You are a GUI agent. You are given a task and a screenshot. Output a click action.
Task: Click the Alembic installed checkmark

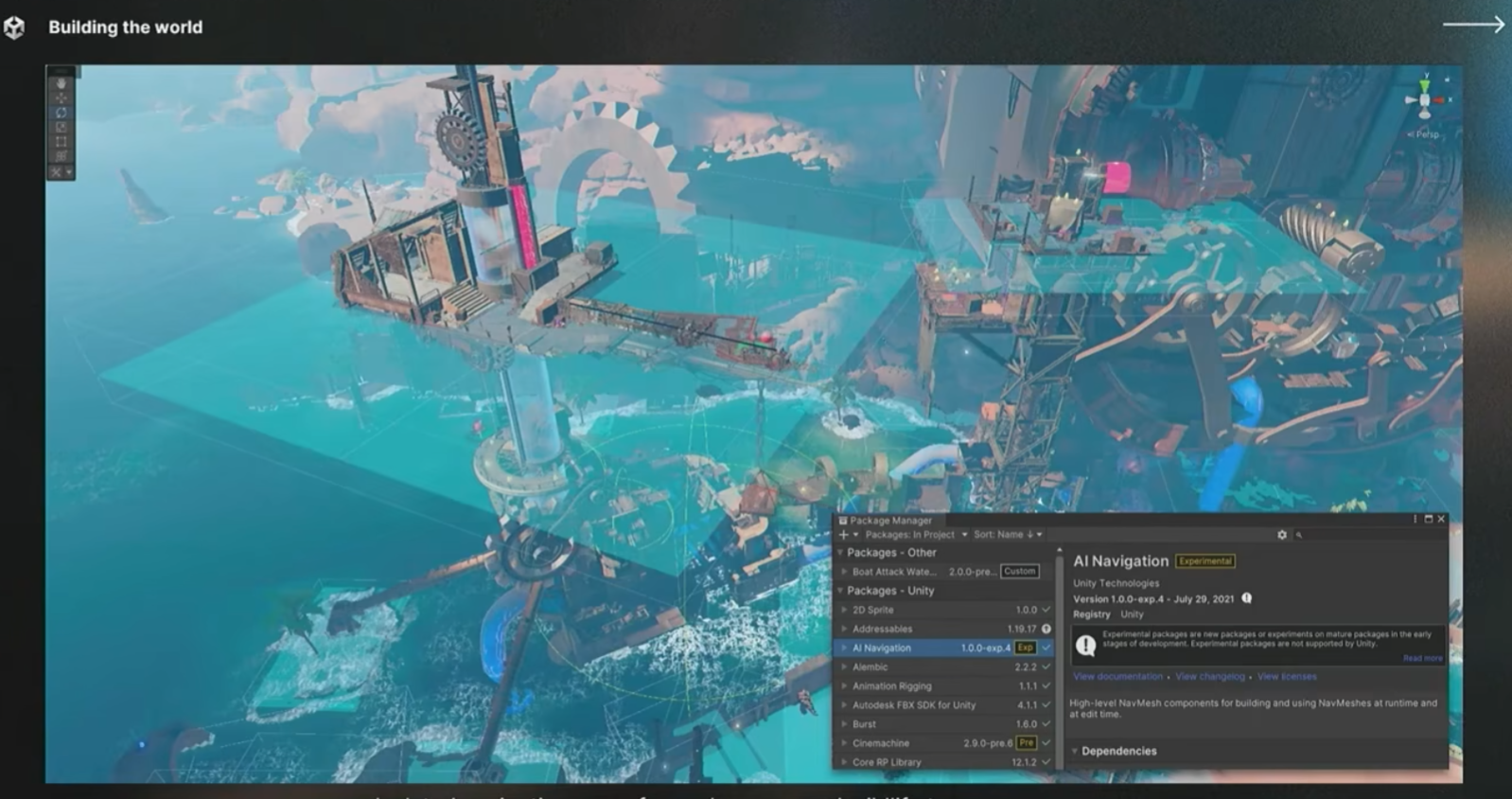(x=1046, y=667)
